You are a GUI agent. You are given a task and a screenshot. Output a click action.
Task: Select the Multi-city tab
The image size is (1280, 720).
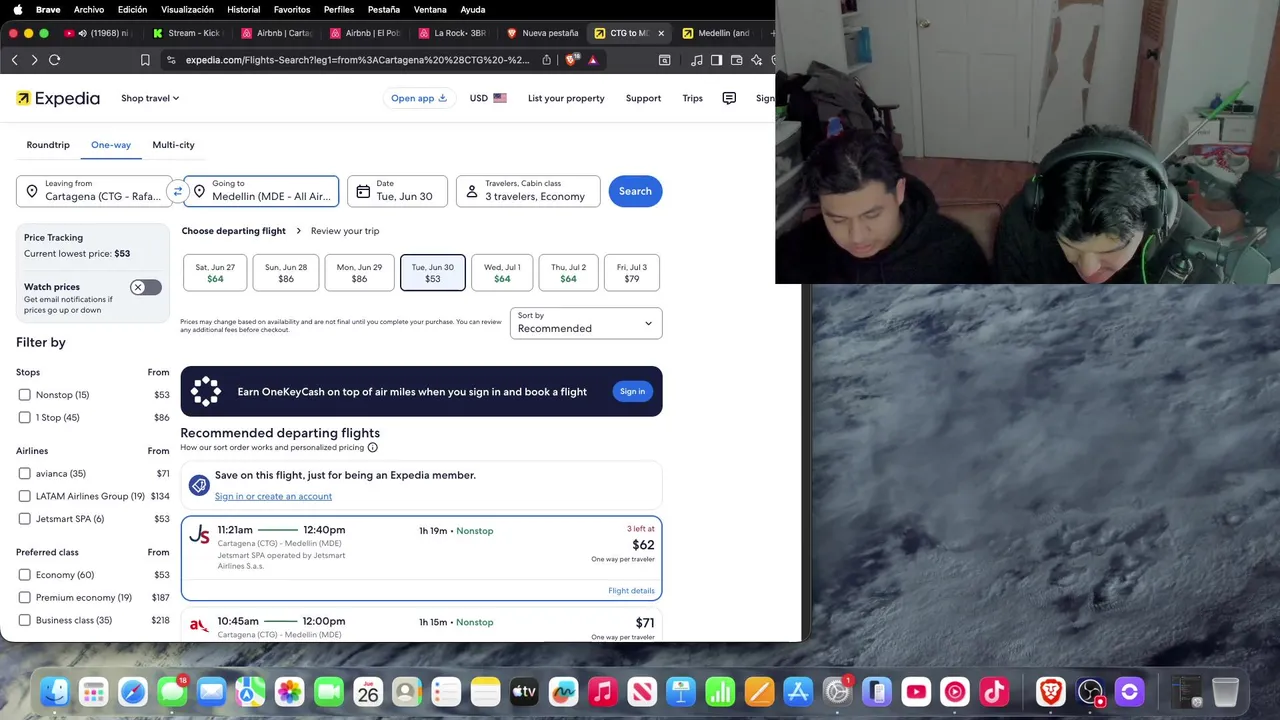[x=173, y=145]
